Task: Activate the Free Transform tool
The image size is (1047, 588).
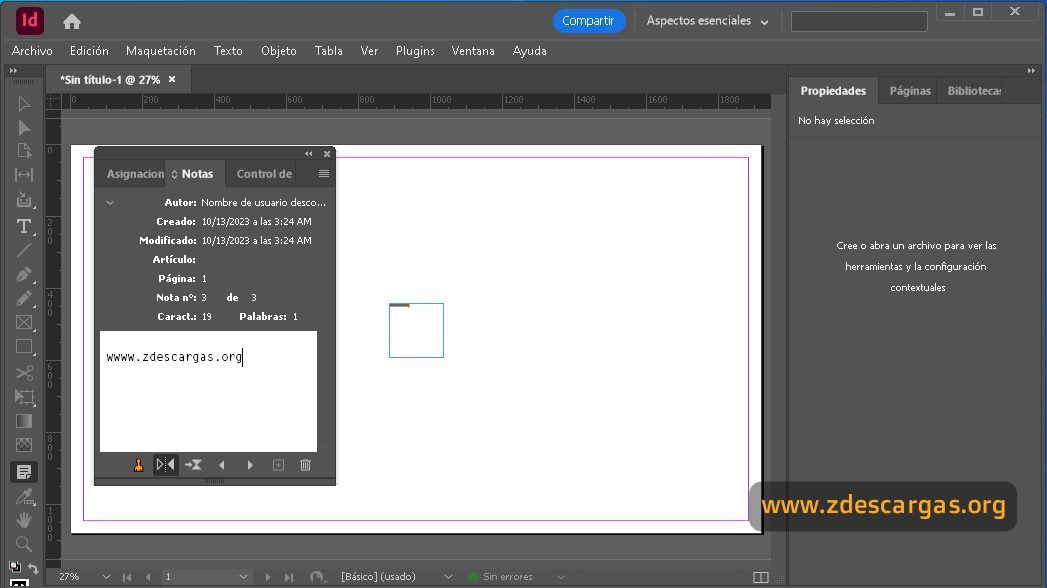Action: click(23, 397)
